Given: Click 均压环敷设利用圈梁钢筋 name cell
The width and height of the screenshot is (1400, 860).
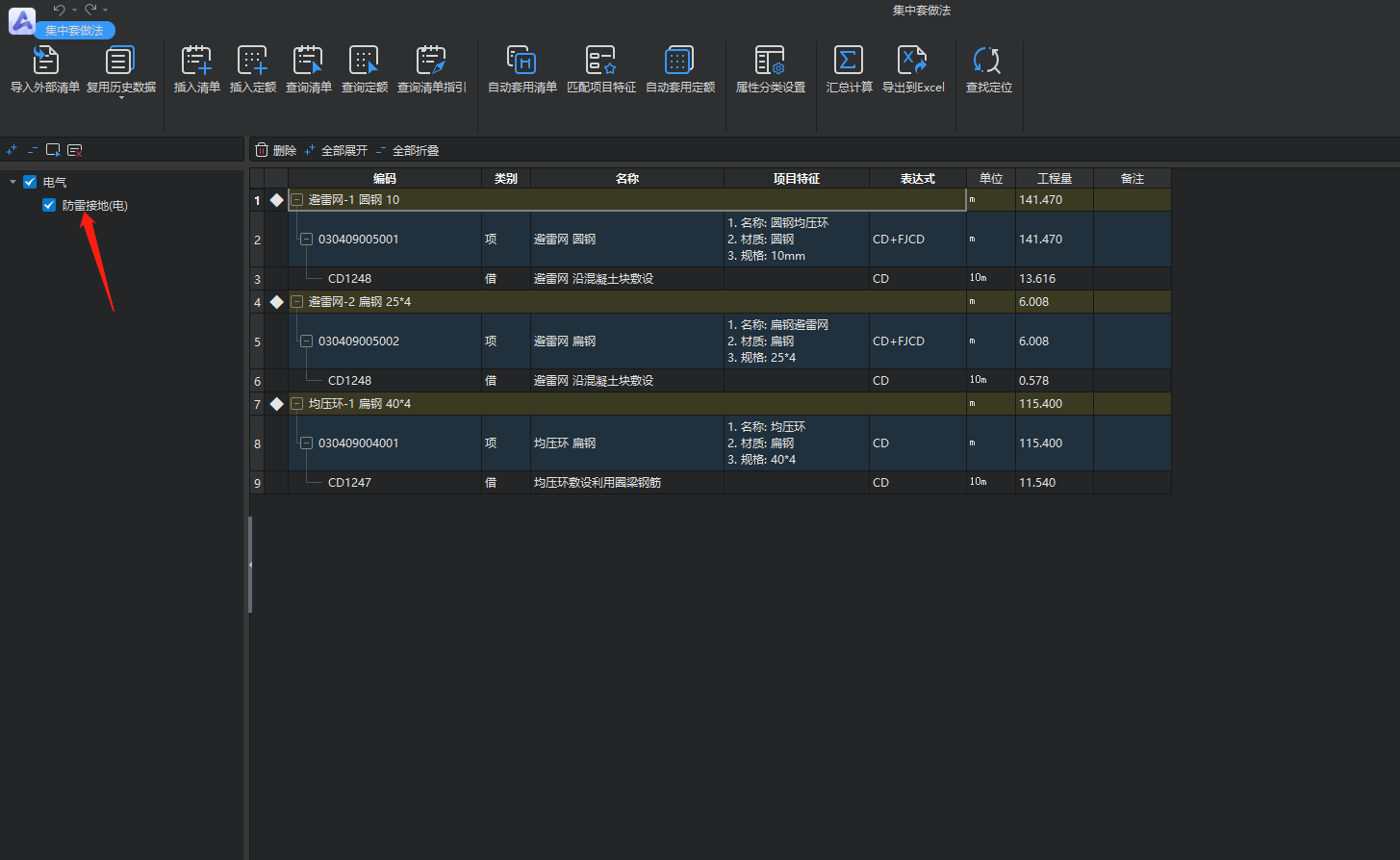Looking at the screenshot, I should coord(627,483).
